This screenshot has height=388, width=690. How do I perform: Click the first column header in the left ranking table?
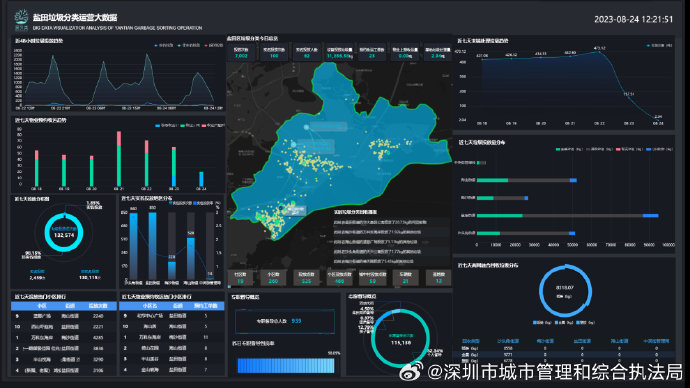[41, 306]
